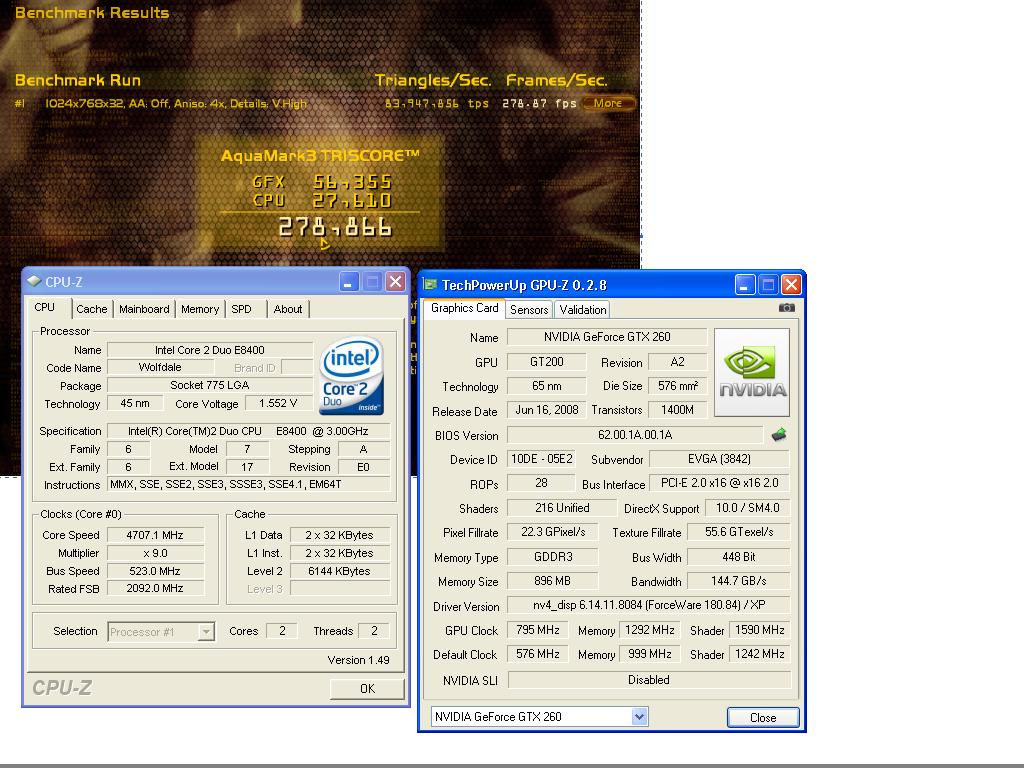Click the GPU name field NVIDIA GeForce GTX 260
The image size is (1024, 768).
coord(607,337)
